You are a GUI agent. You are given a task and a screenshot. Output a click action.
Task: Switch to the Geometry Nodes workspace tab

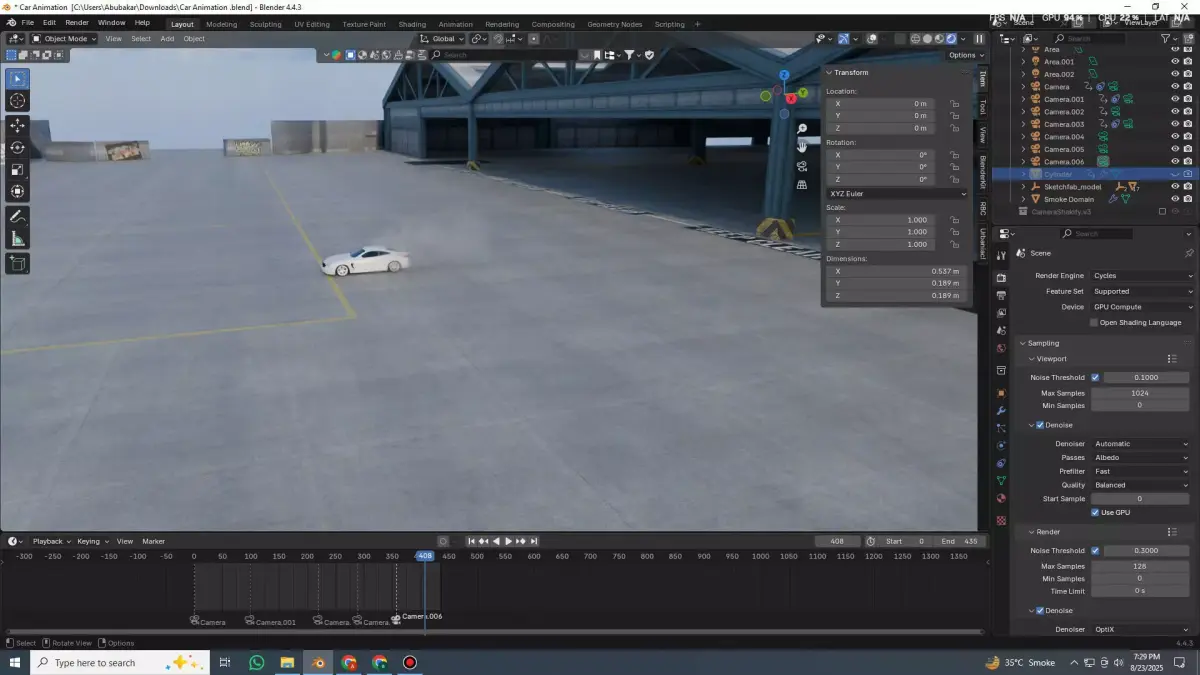[614, 24]
